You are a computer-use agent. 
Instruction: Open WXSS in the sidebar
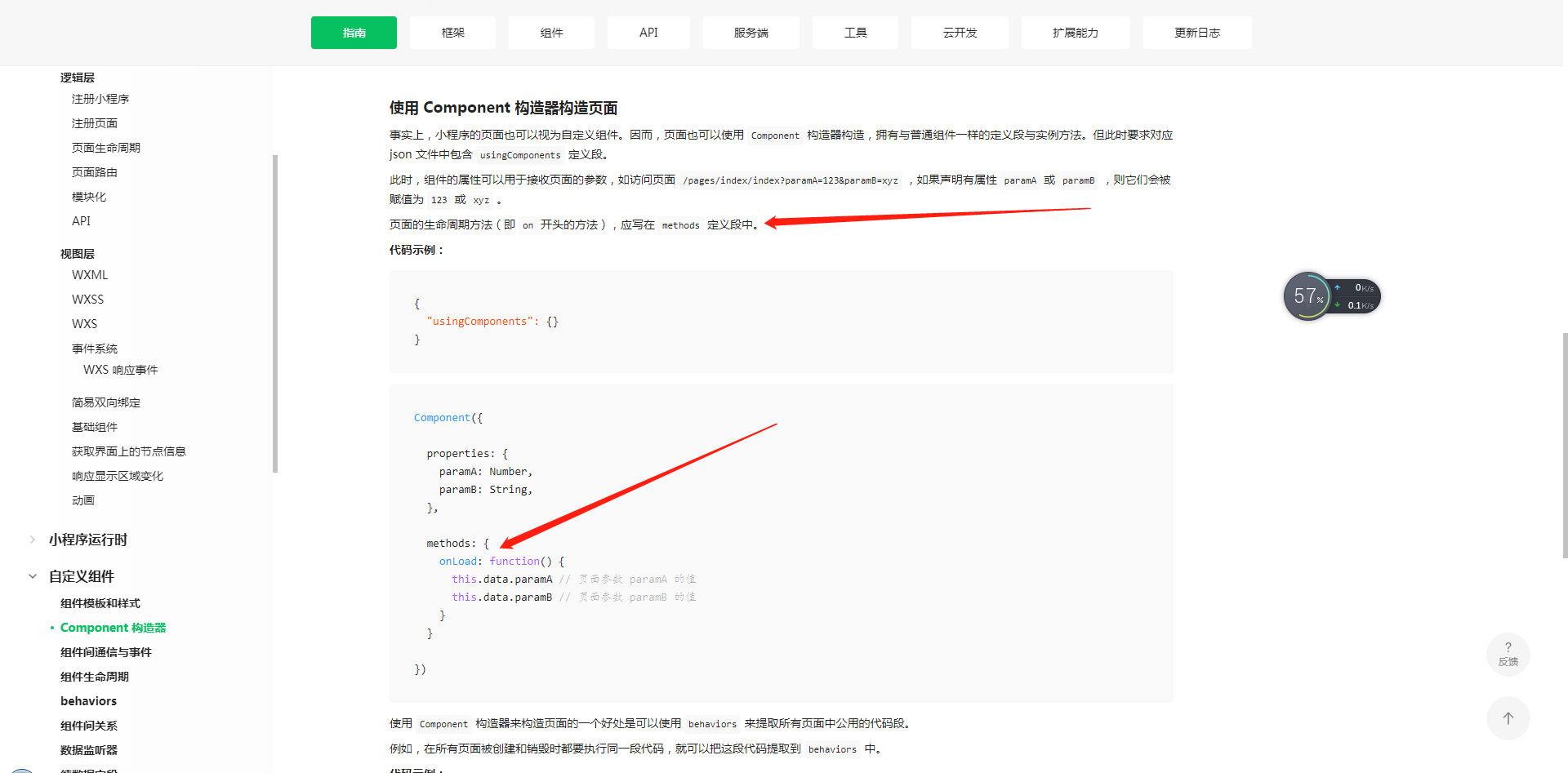pos(87,300)
